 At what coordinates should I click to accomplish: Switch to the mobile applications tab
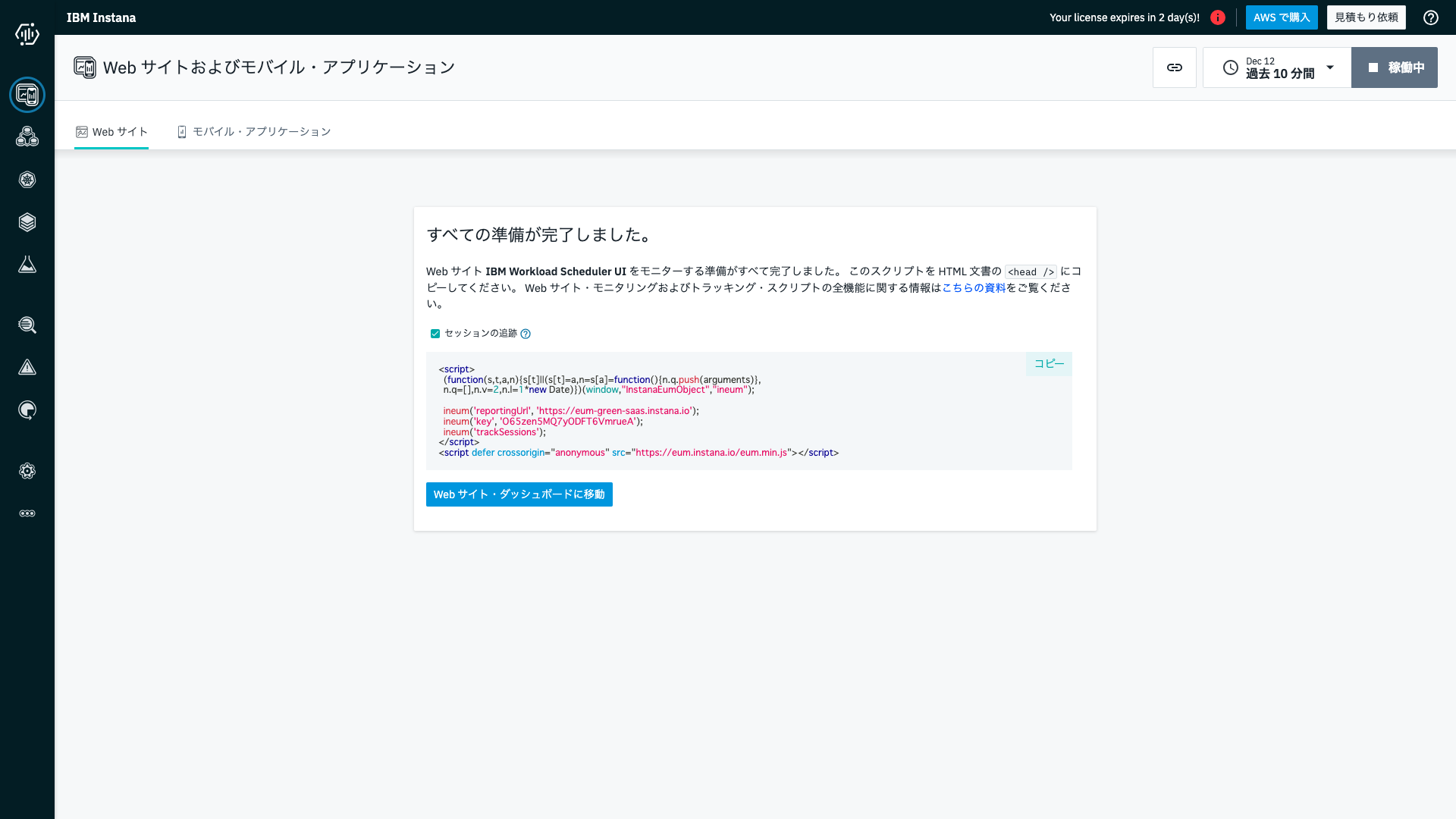(254, 131)
